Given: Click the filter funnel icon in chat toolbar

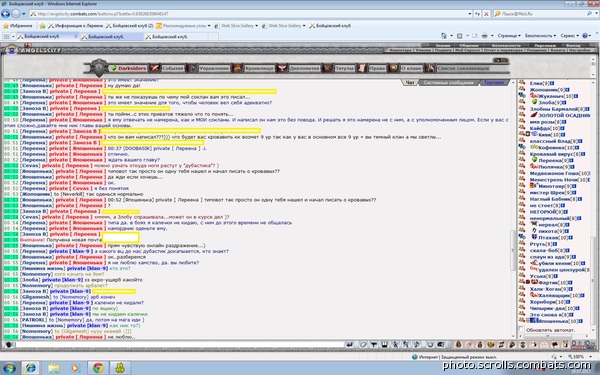Looking at the screenshot, I should [x=374, y=345].
